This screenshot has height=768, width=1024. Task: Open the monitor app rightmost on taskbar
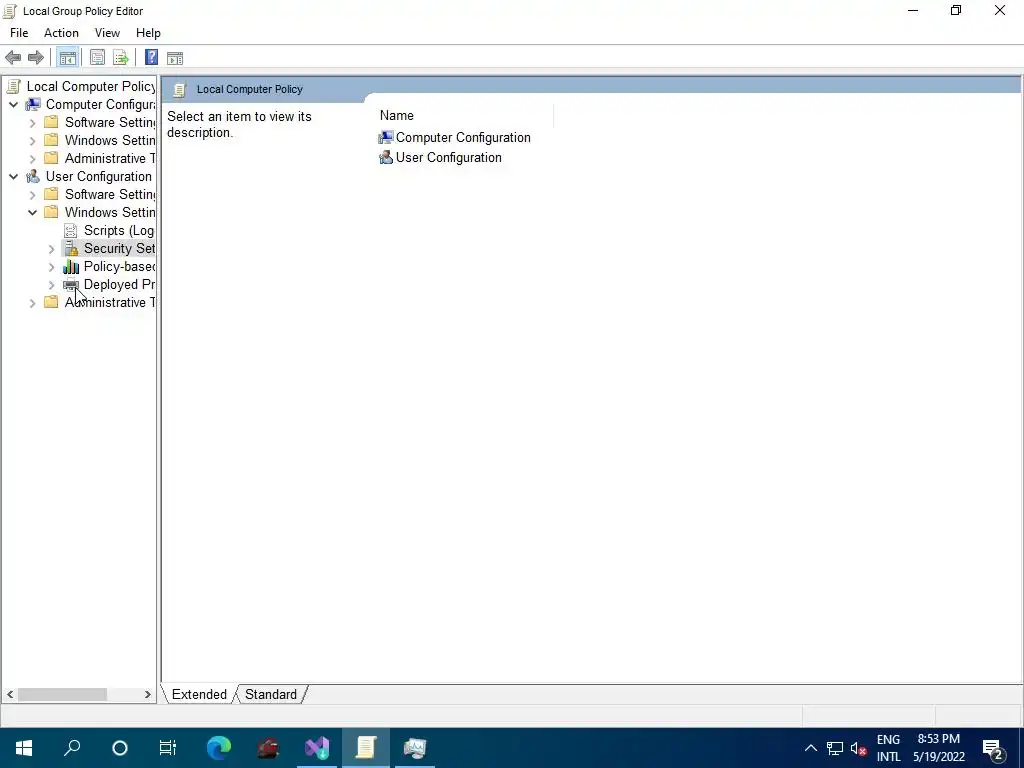[x=415, y=748]
